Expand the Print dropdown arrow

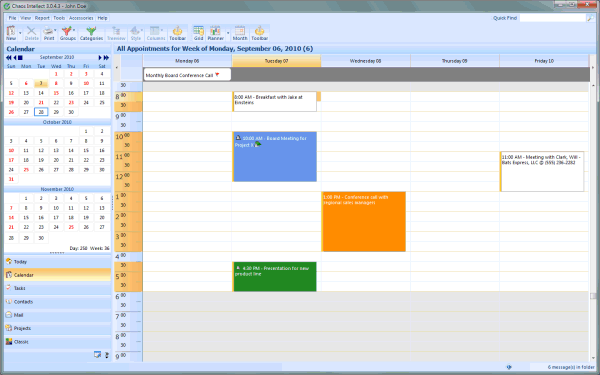click(55, 30)
